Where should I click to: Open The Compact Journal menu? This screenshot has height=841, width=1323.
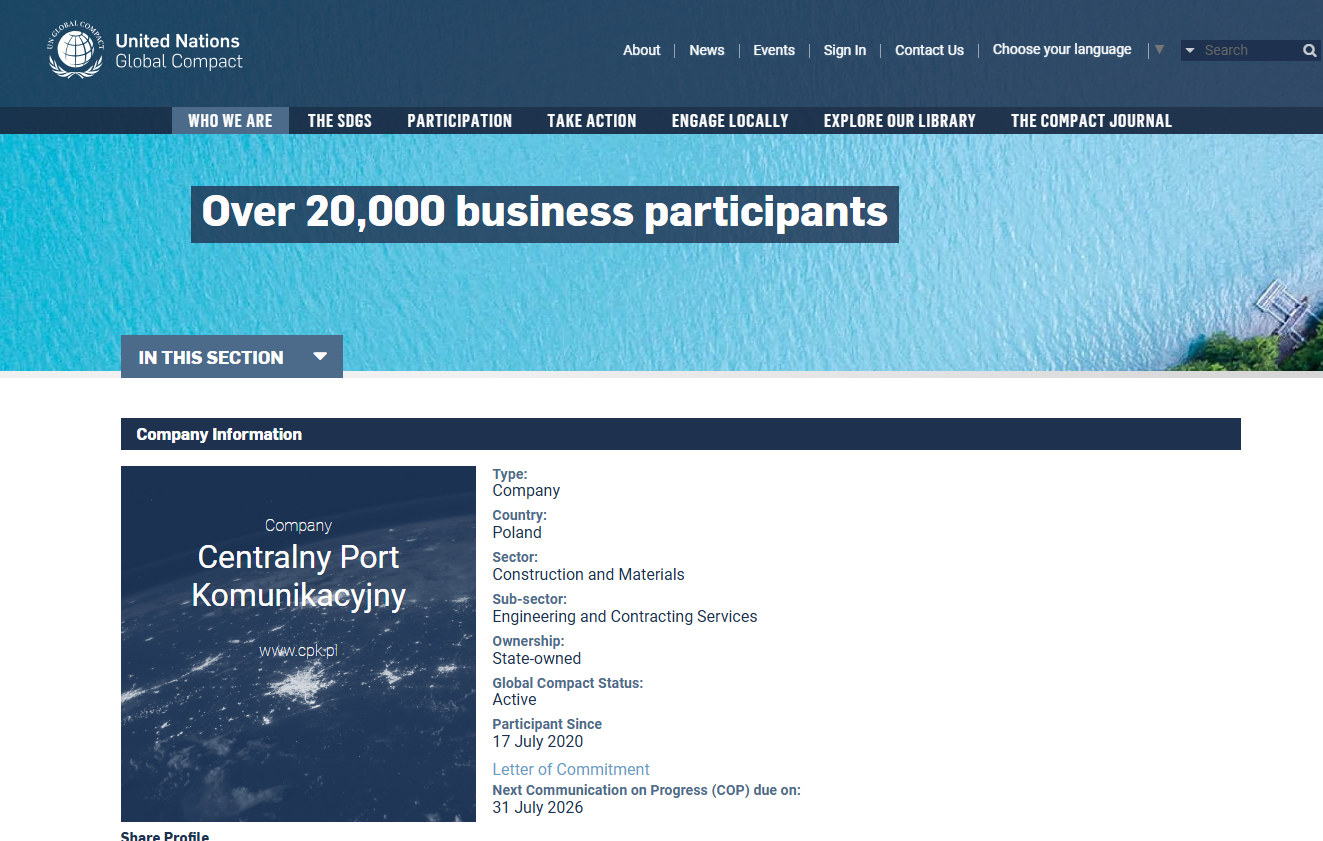pos(1090,121)
